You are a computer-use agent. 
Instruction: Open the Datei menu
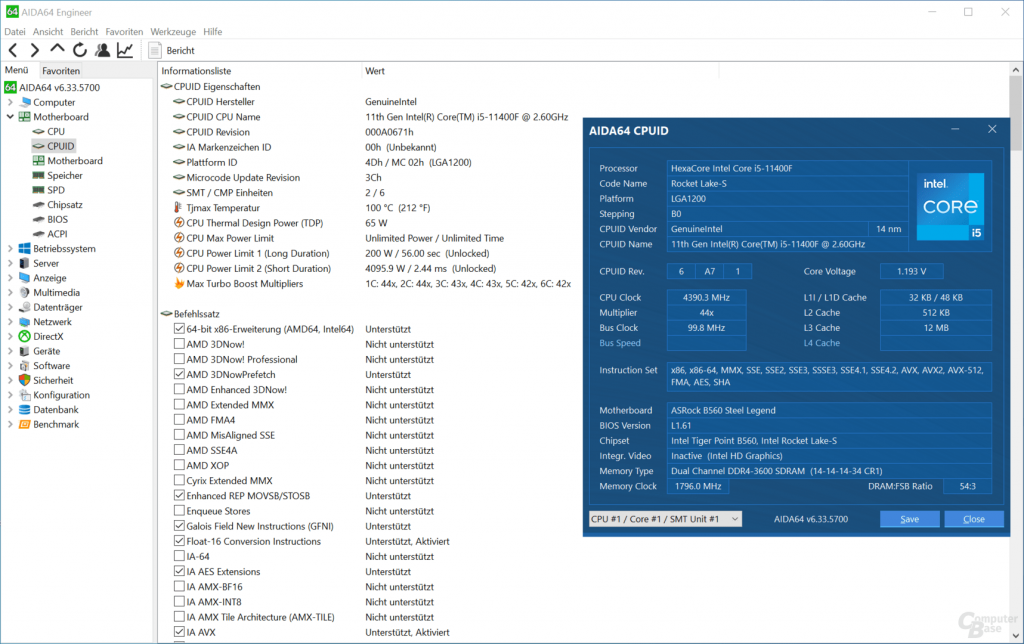click(x=15, y=31)
